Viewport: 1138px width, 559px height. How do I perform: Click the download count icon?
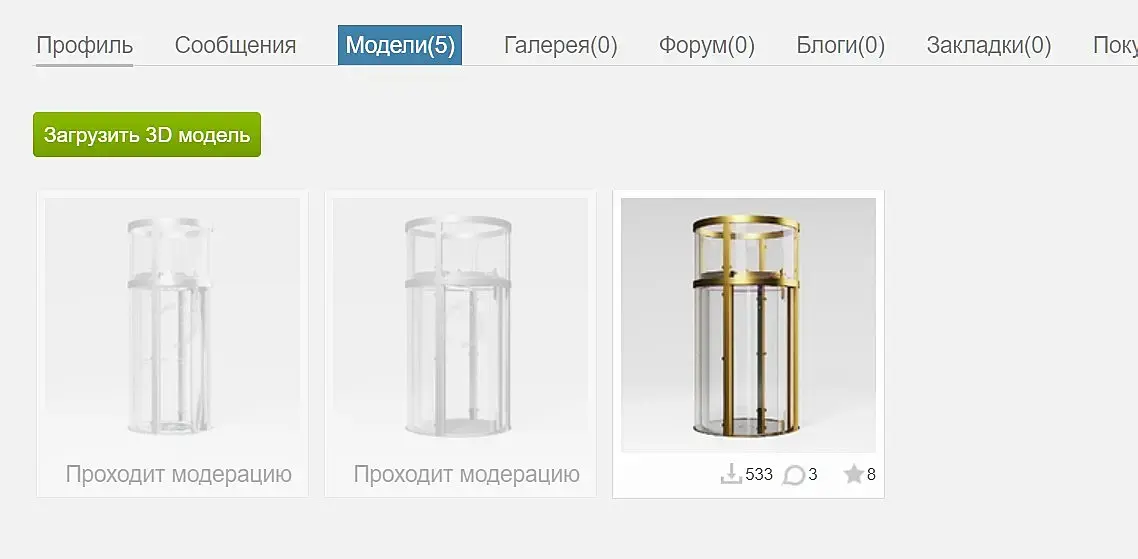[731, 475]
